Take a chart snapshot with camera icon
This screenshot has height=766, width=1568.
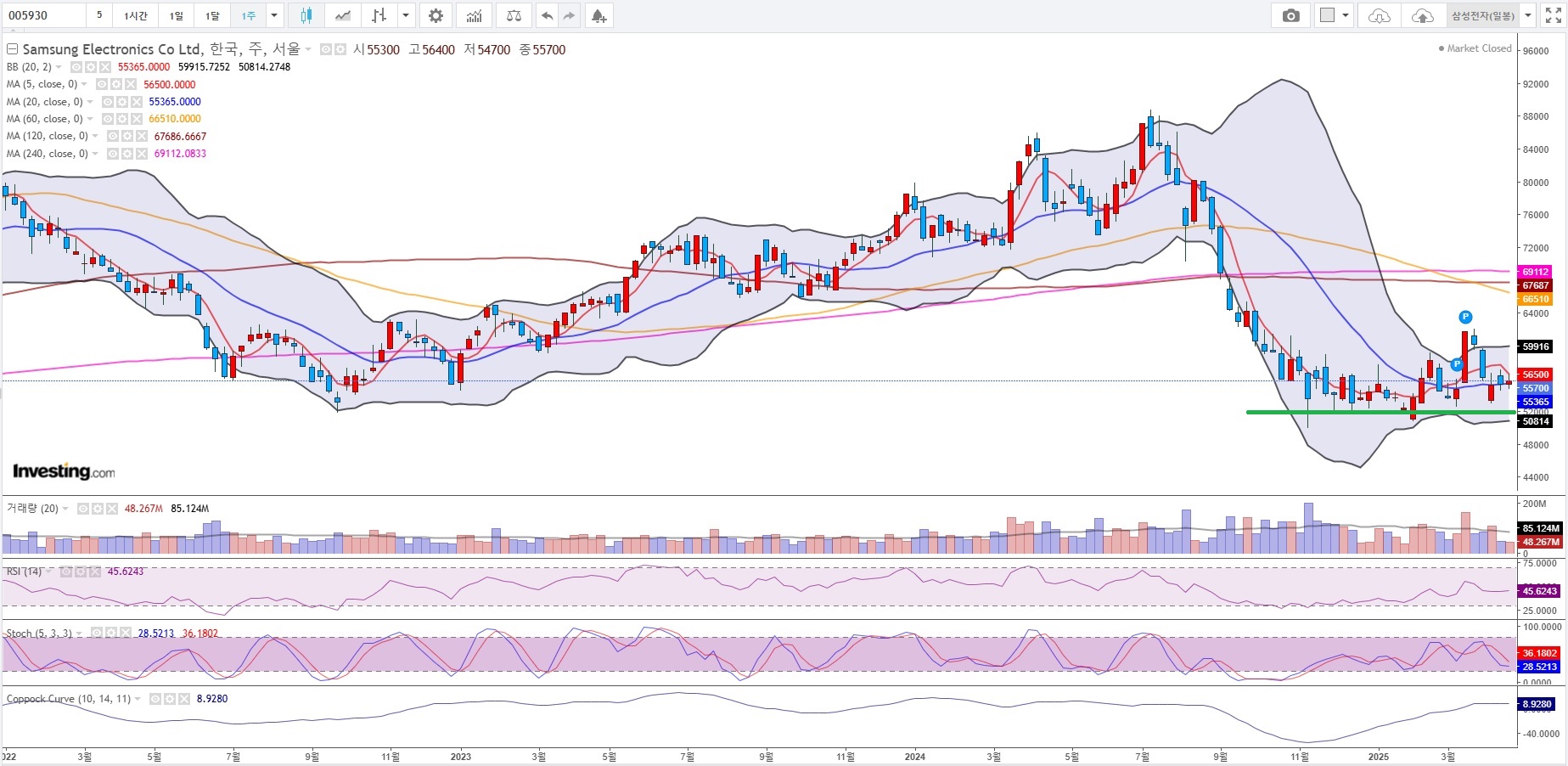click(1290, 15)
